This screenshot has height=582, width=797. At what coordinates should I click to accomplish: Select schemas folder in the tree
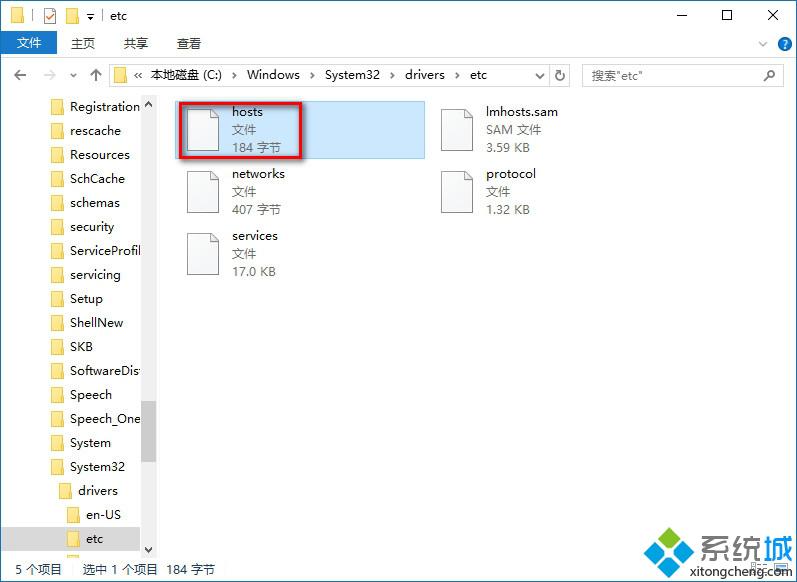pos(95,203)
